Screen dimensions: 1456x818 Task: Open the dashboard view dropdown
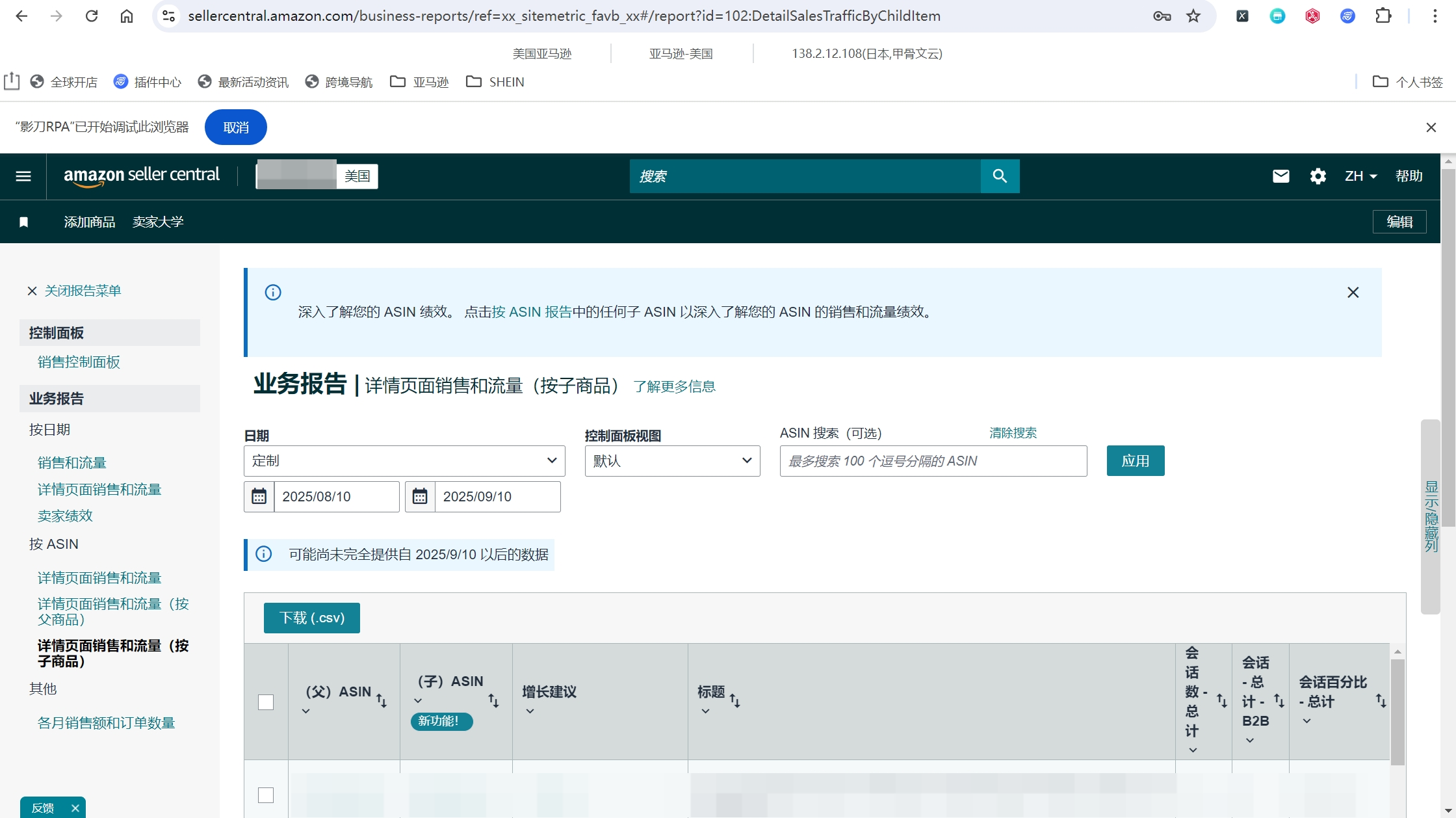pyautogui.click(x=672, y=461)
